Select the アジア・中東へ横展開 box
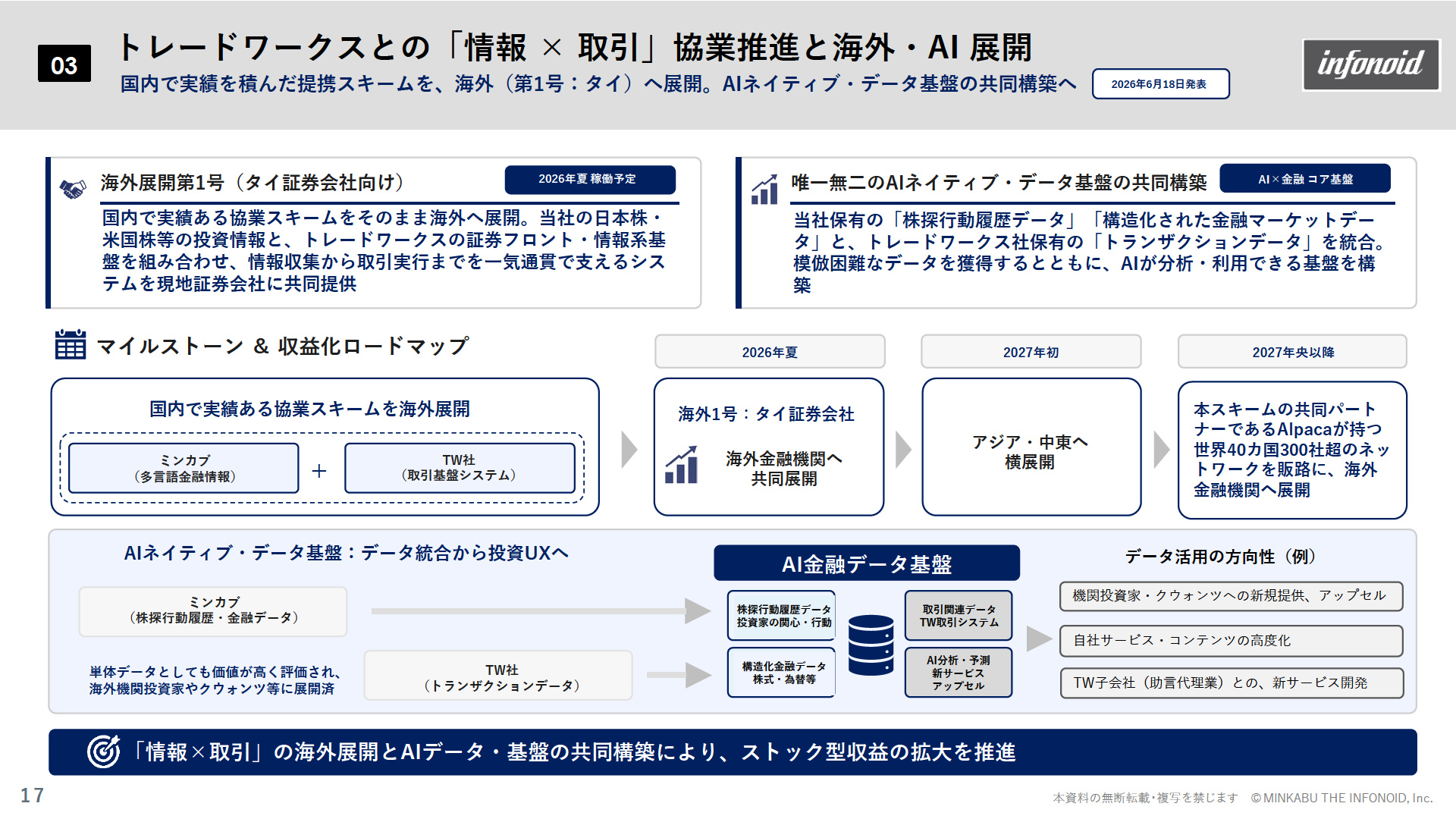This screenshot has height=819, width=1456. point(1031,447)
